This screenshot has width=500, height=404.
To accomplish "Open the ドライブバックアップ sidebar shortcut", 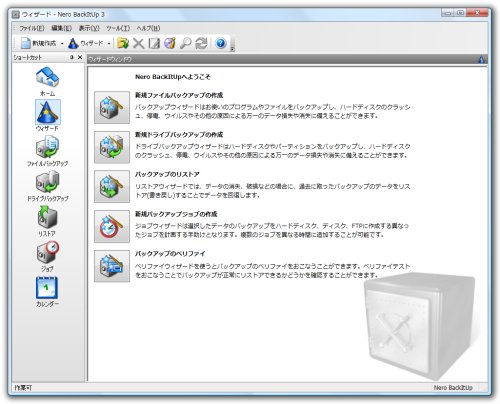I will click(47, 186).
